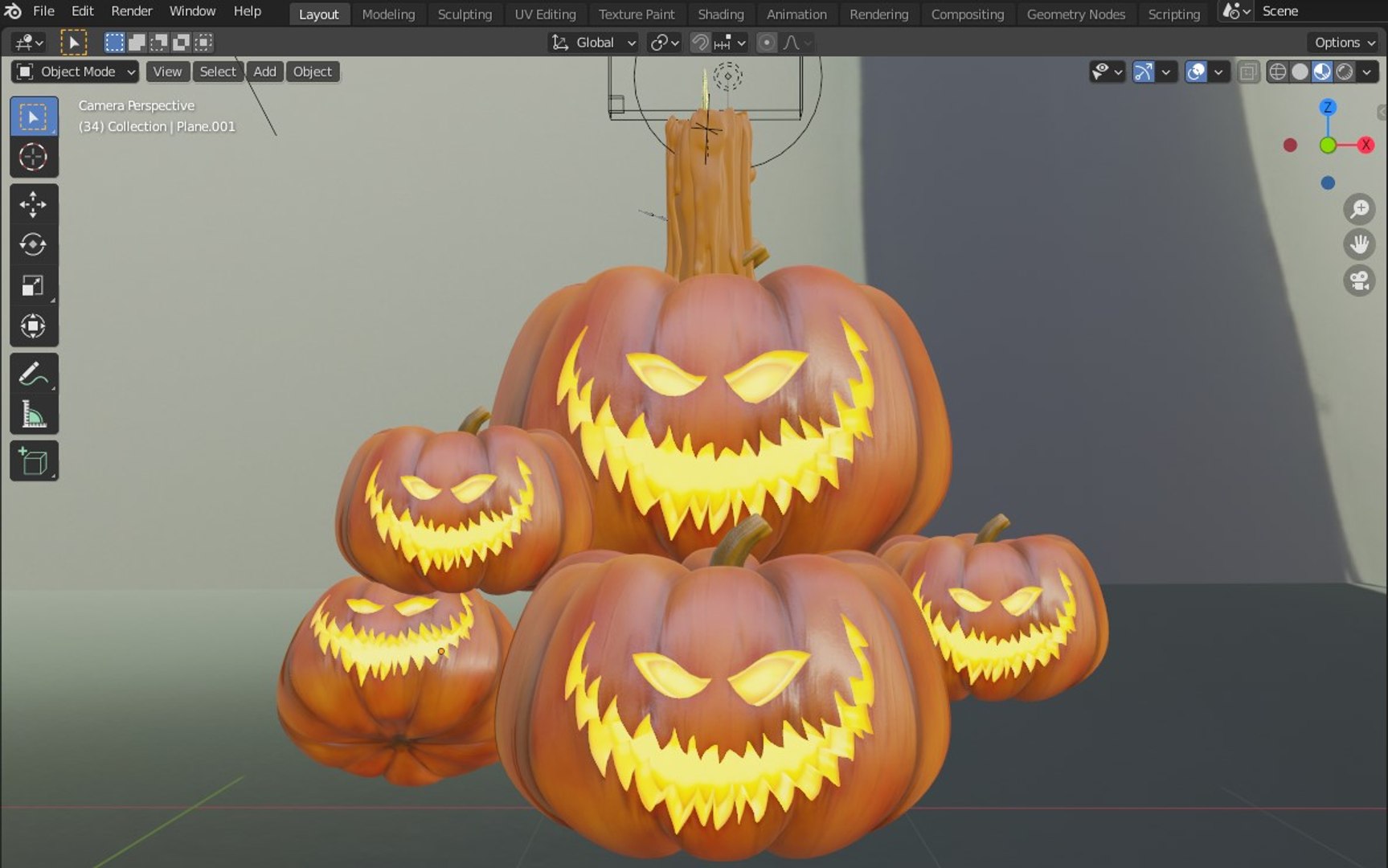
Task: Click the '(34) Collection | Plane.001' text
Action: tap(157, 126)
